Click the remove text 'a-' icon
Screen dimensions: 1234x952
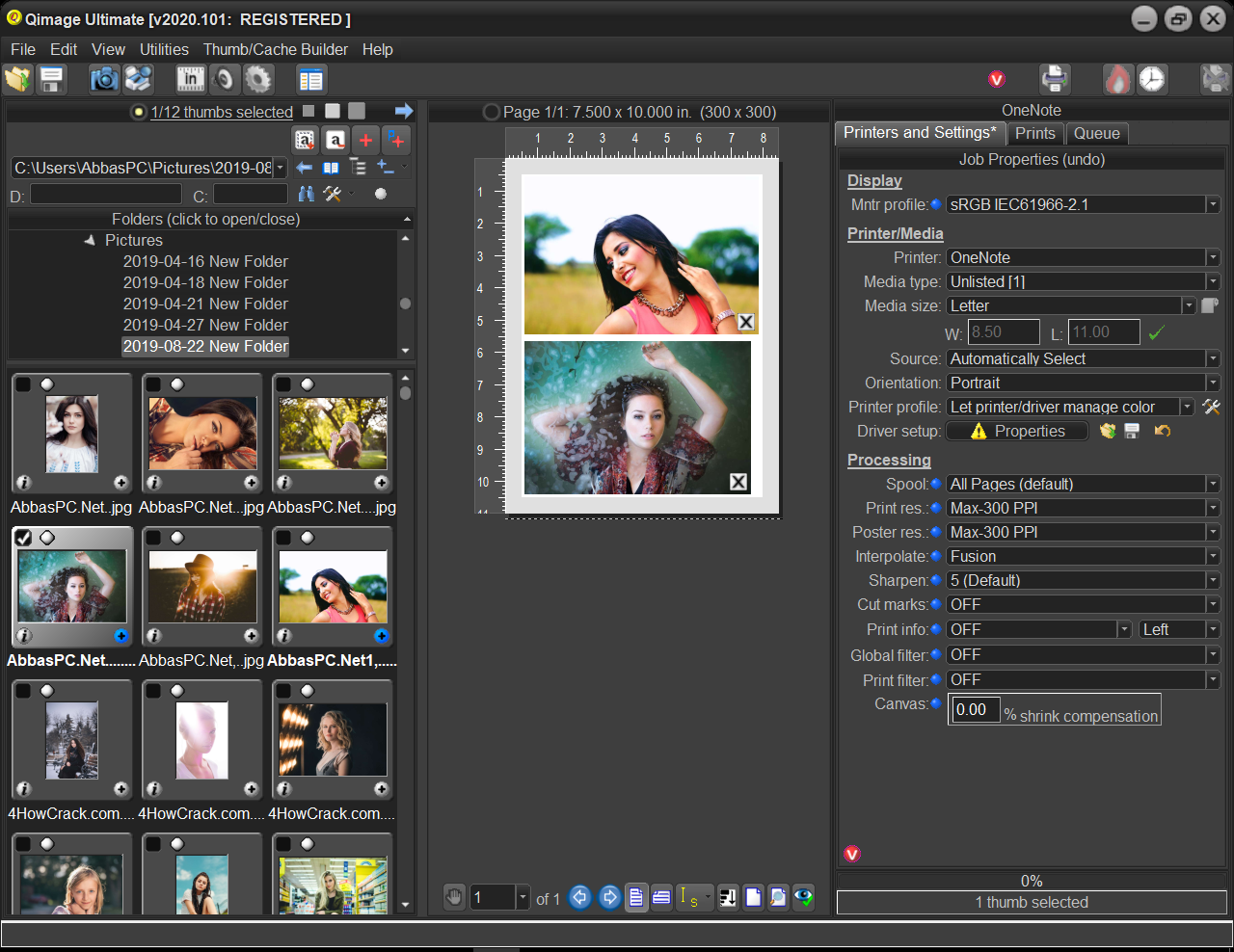[335, 141]
